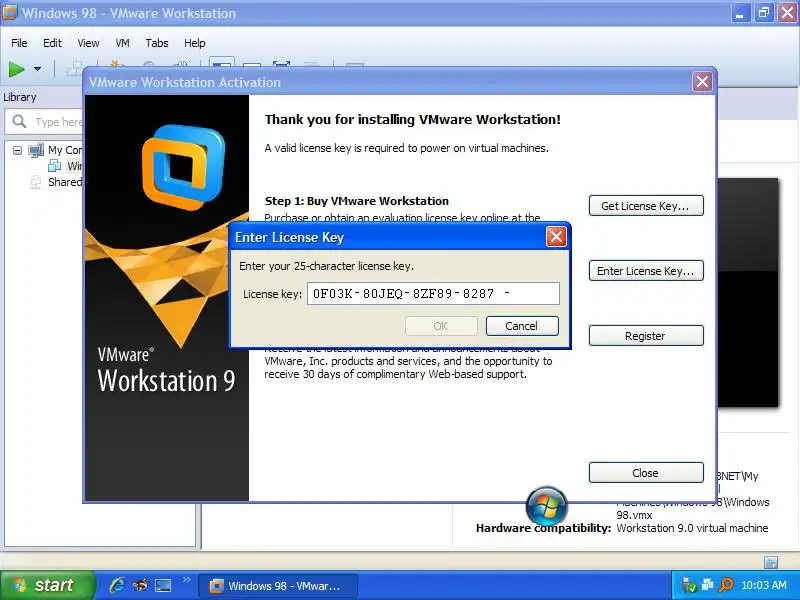Screen dimensions: 800x600
Task: Click the library search magnifier icon
Action: point(19,122)
